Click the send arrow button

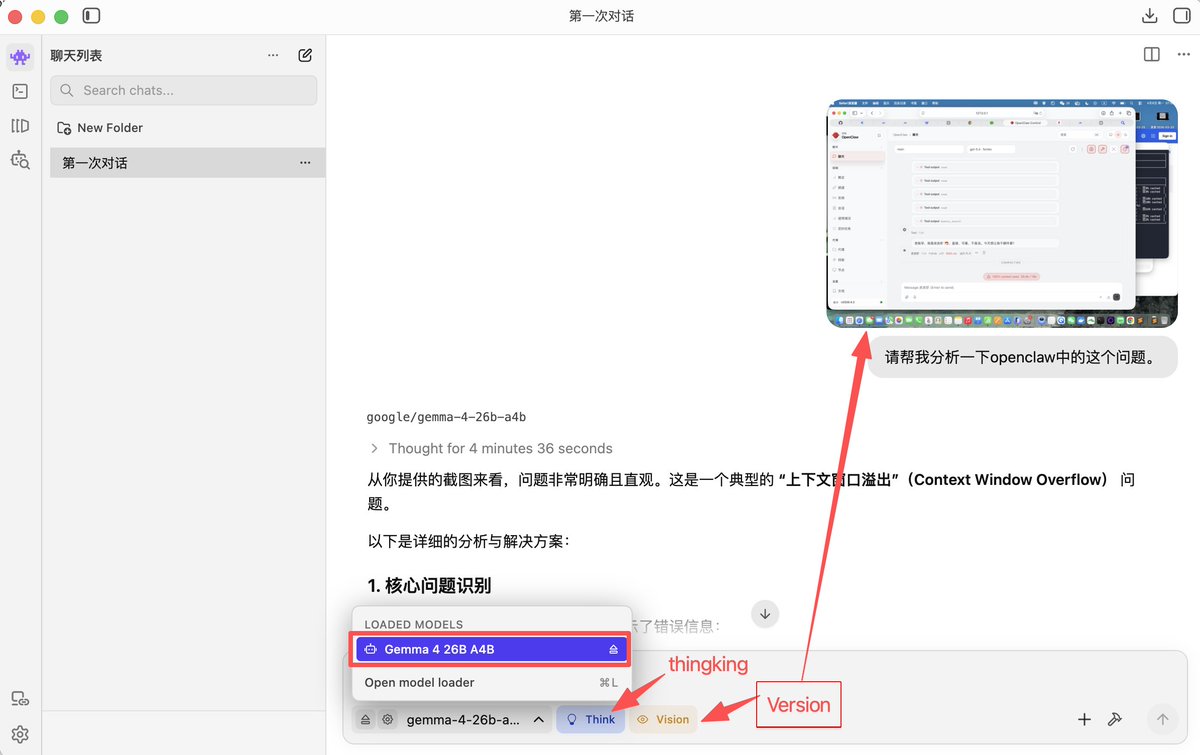1162,719
